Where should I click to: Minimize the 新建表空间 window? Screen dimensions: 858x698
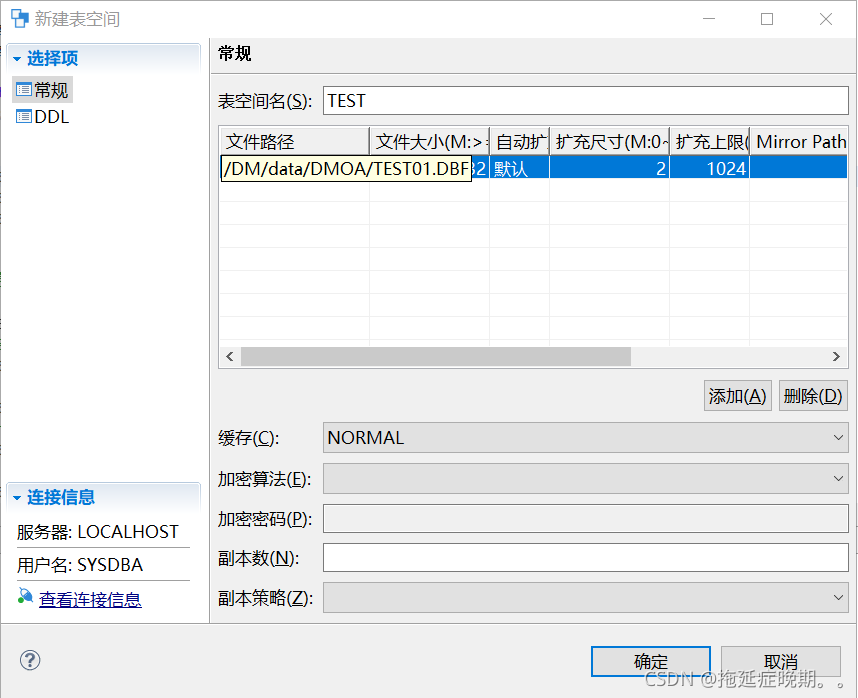(x=709, y=19)
